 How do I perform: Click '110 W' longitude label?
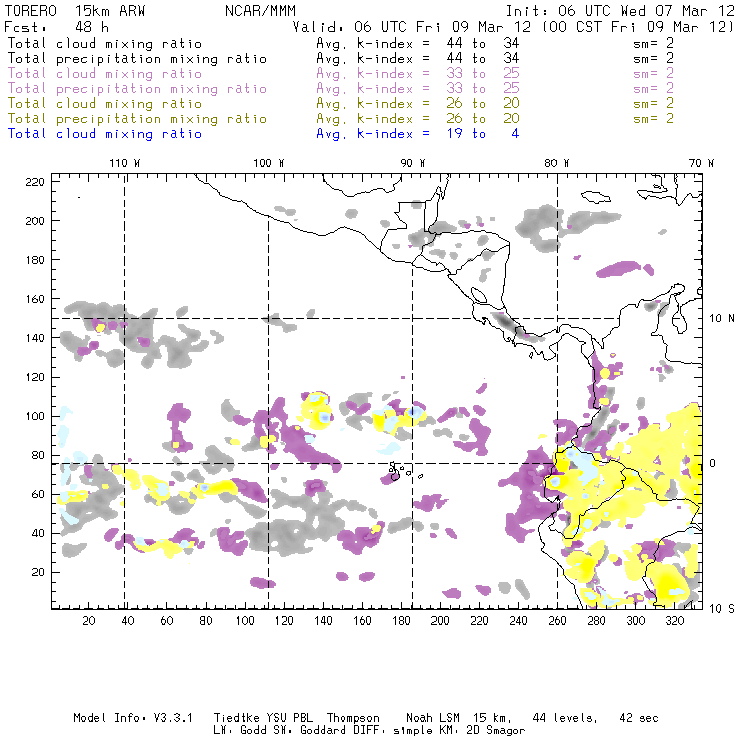(125, 163)
